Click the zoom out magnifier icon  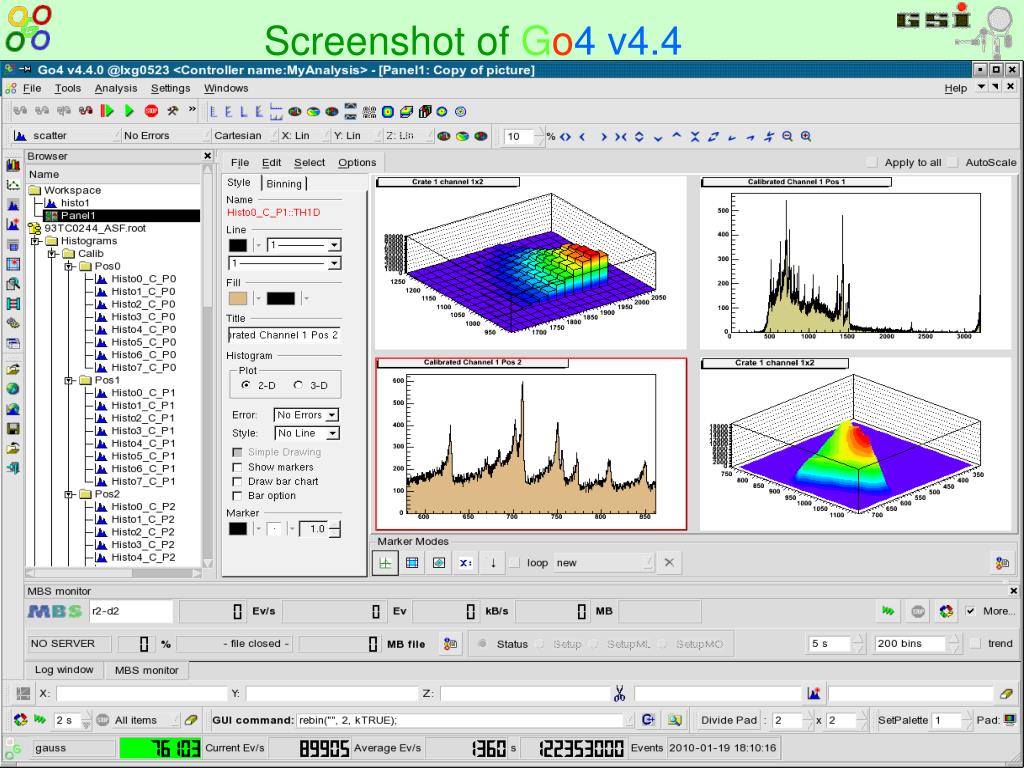pyautogui.click(x=788, y=136)
